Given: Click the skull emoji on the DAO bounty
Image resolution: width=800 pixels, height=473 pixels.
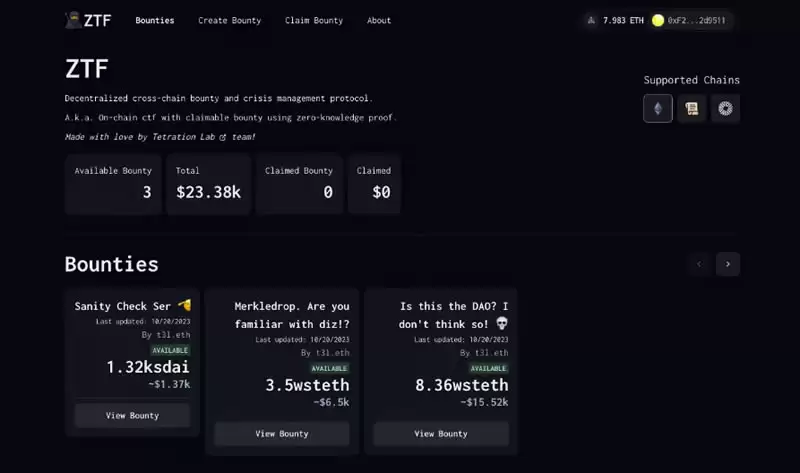Looking at the screenshot, I should [502, 323].
